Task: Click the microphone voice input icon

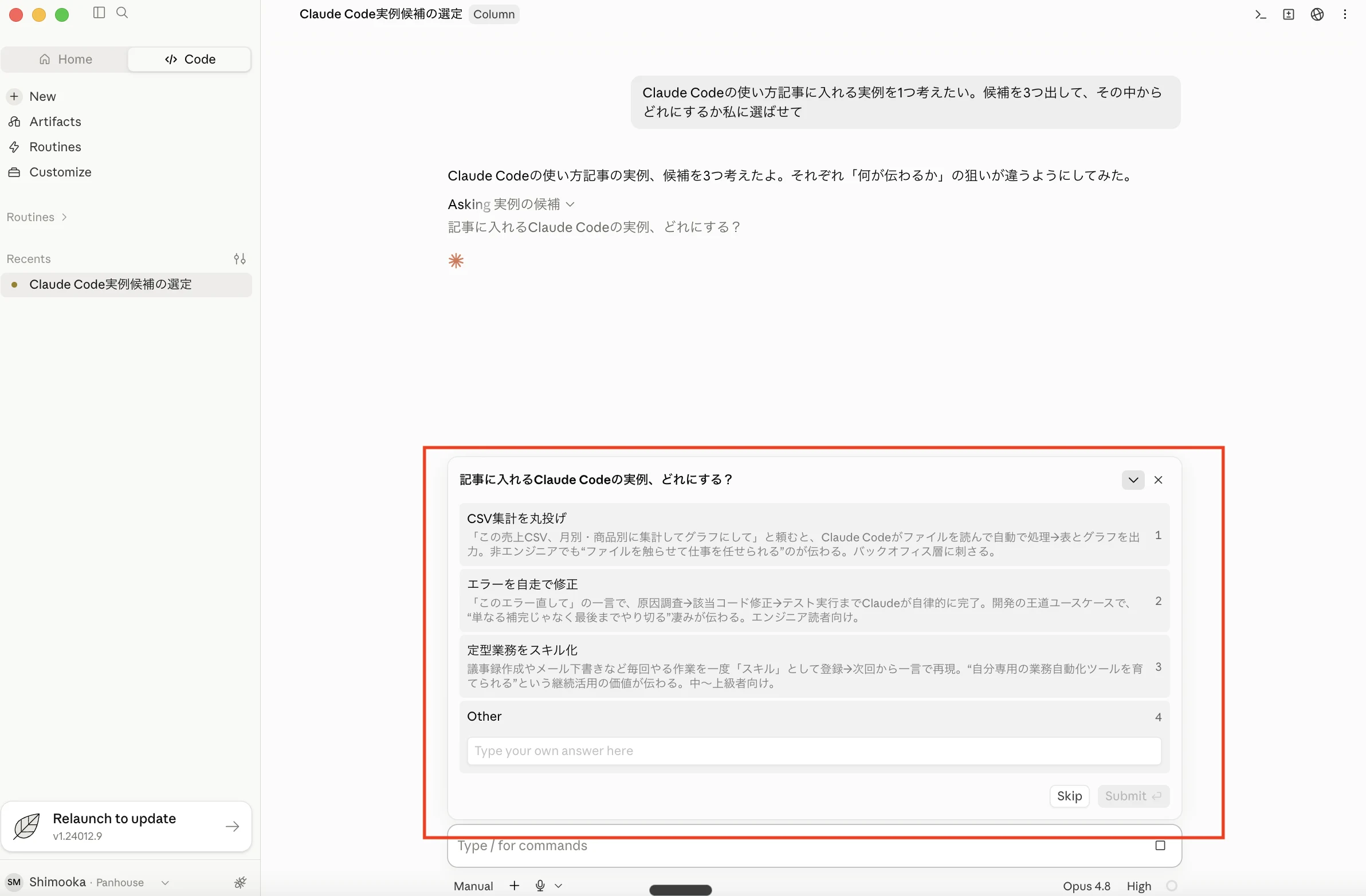Action: pyautogui.click(x=540, y=886)
